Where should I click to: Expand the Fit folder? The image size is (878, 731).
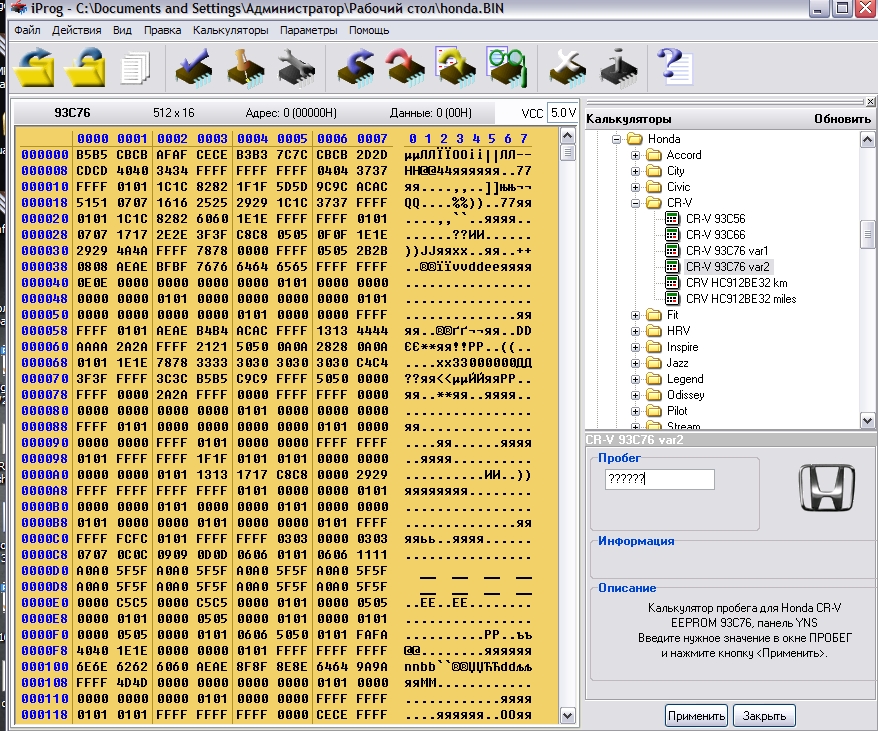(x=635, y=315)
